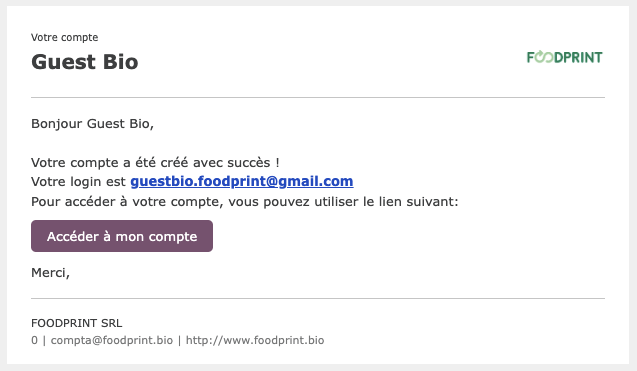Click the second pipe separator before the website URL

(180, 340)
